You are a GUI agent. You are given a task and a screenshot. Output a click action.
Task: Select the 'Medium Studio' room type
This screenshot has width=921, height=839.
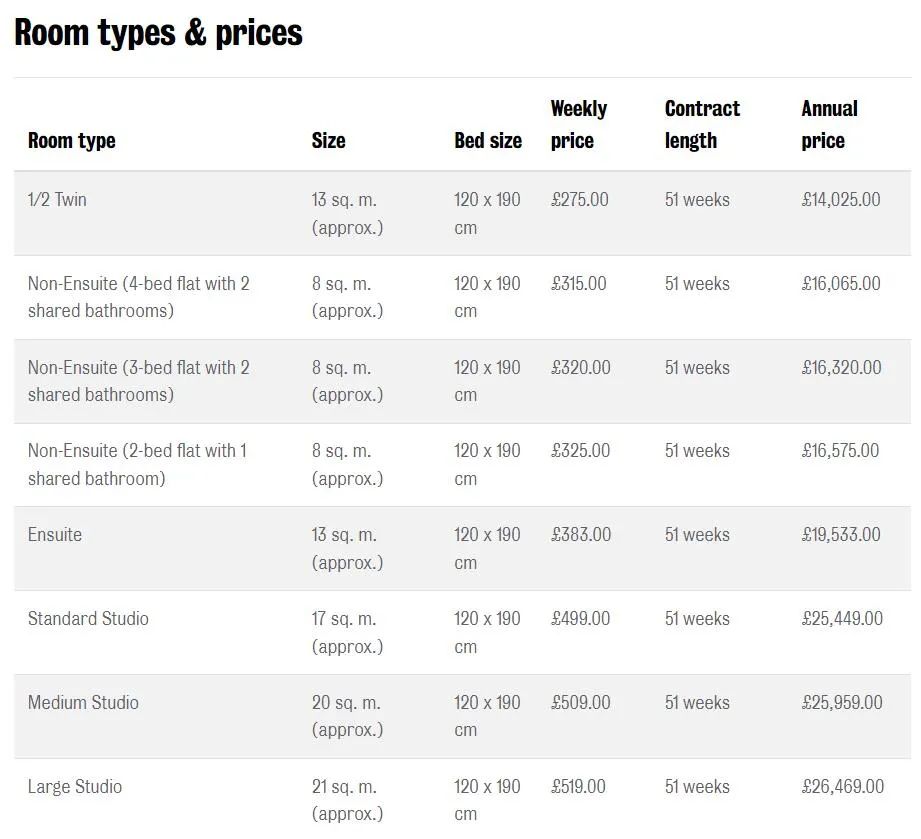83,703
